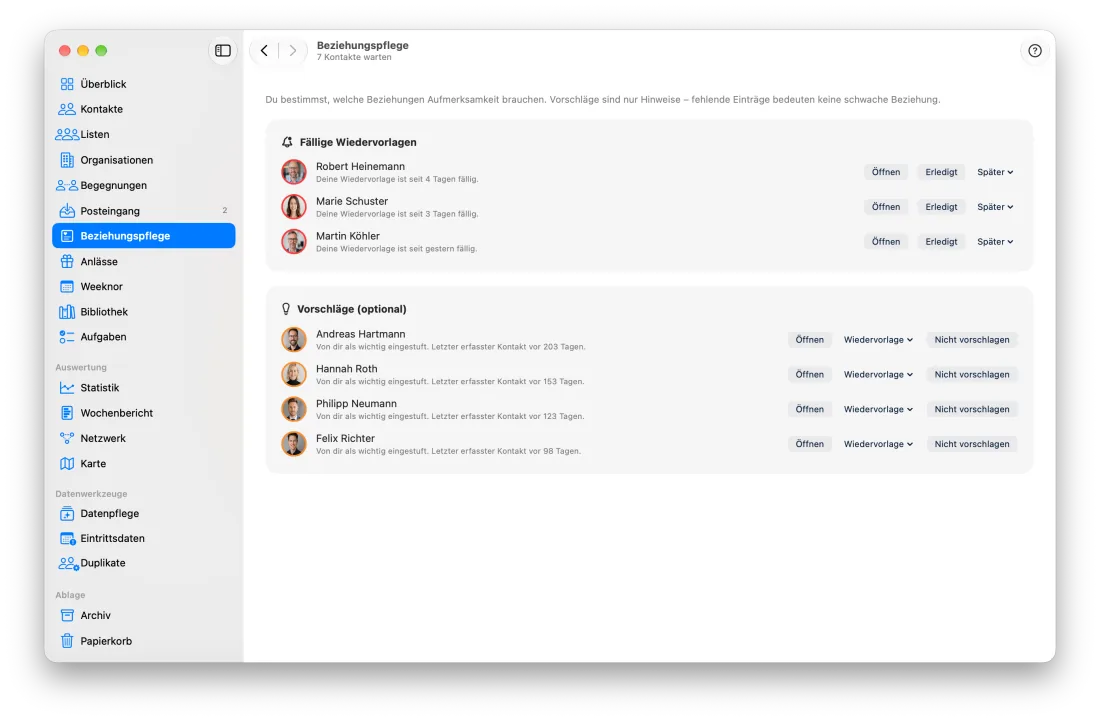The height and width of the screenshot is (721, 1100).
Task: Click Nicht vorschlagen for Felix Richter
Action: coord(972,444)
